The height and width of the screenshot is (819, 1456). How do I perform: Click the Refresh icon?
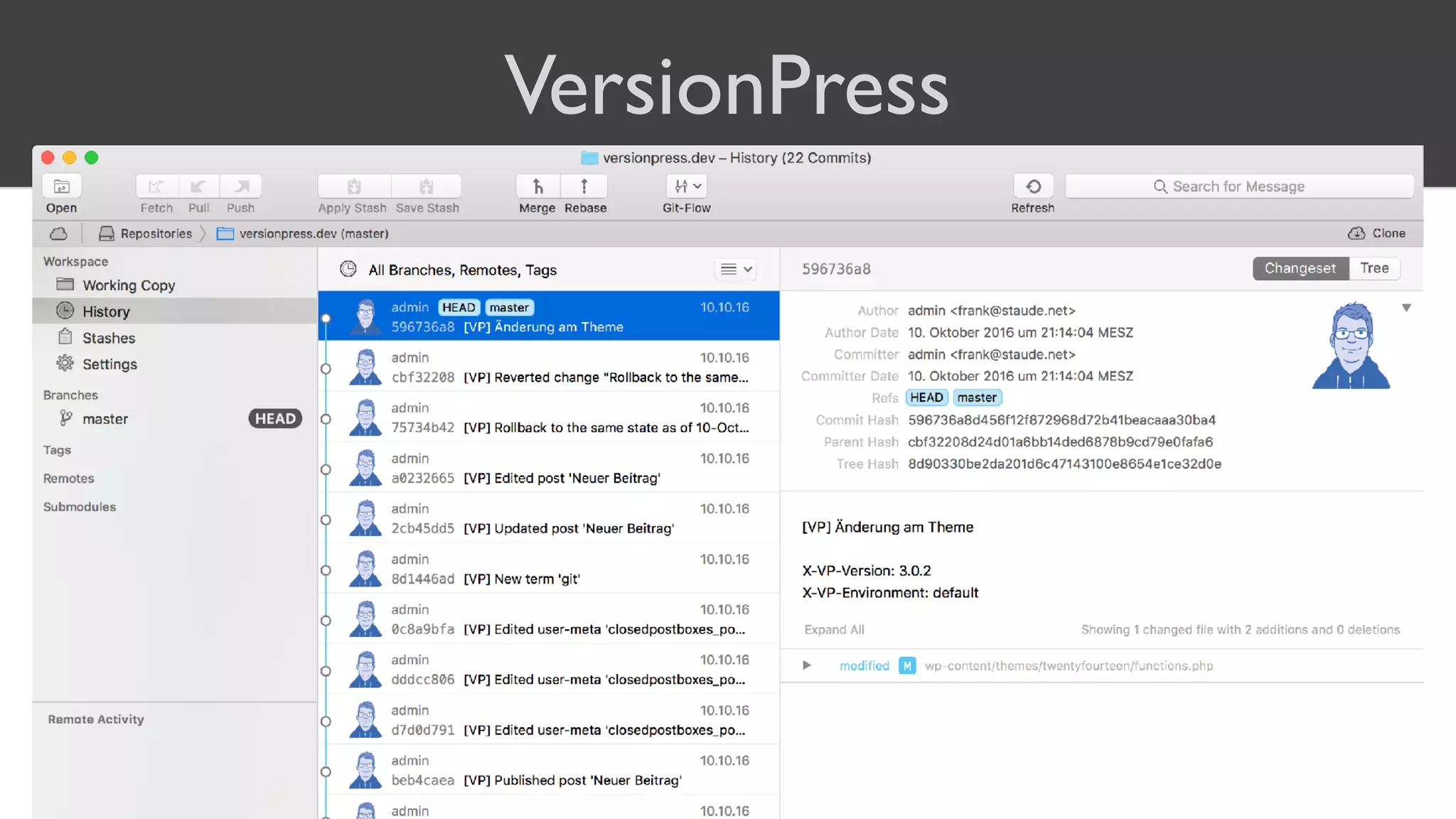click(x=1034, y=186)
